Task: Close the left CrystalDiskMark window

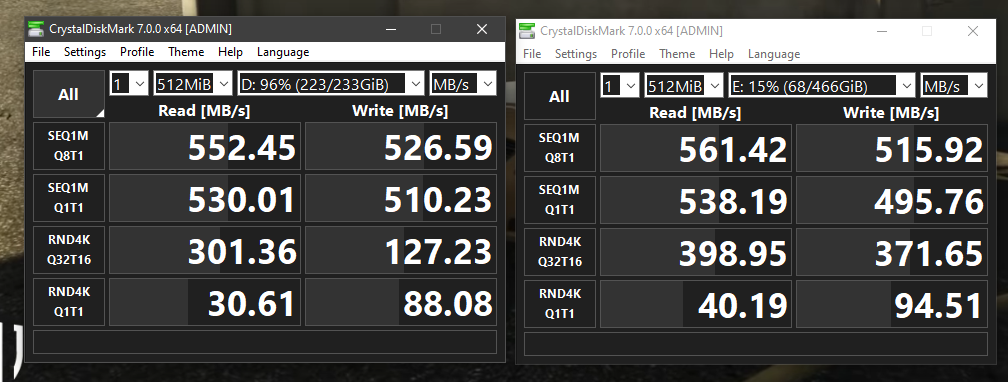Action: 482,29
